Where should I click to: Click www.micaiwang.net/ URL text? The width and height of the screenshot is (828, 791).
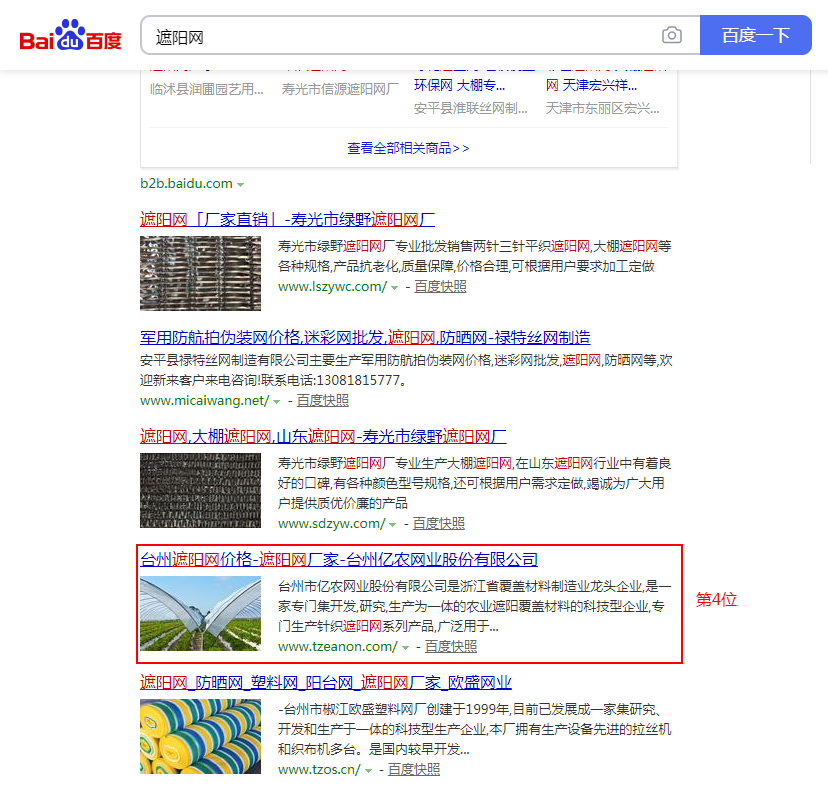204,401
